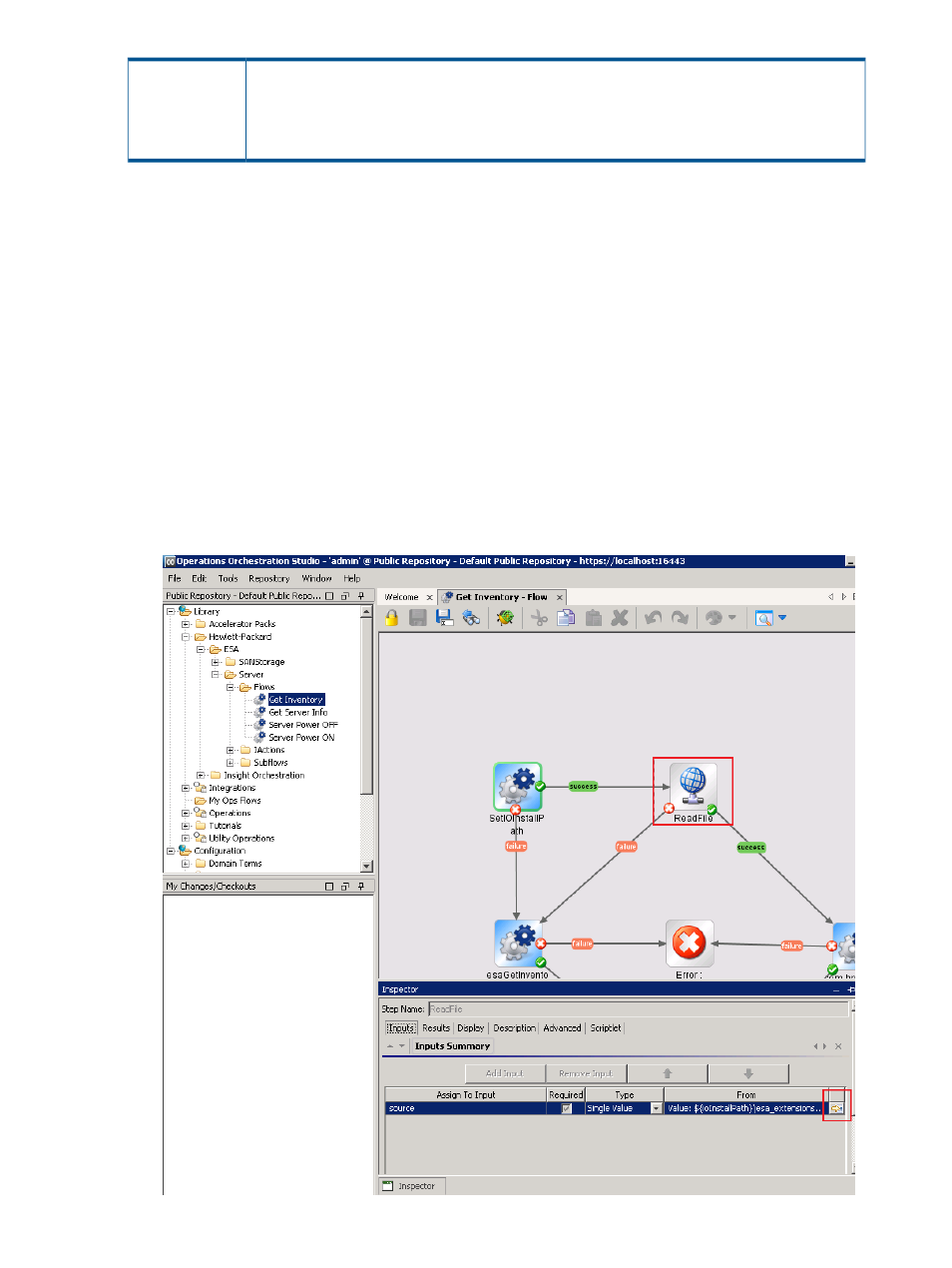The height and width of the screenshot is (1268, 952).
Task: Click the Add Input button
Action: tap(505, 1073)
